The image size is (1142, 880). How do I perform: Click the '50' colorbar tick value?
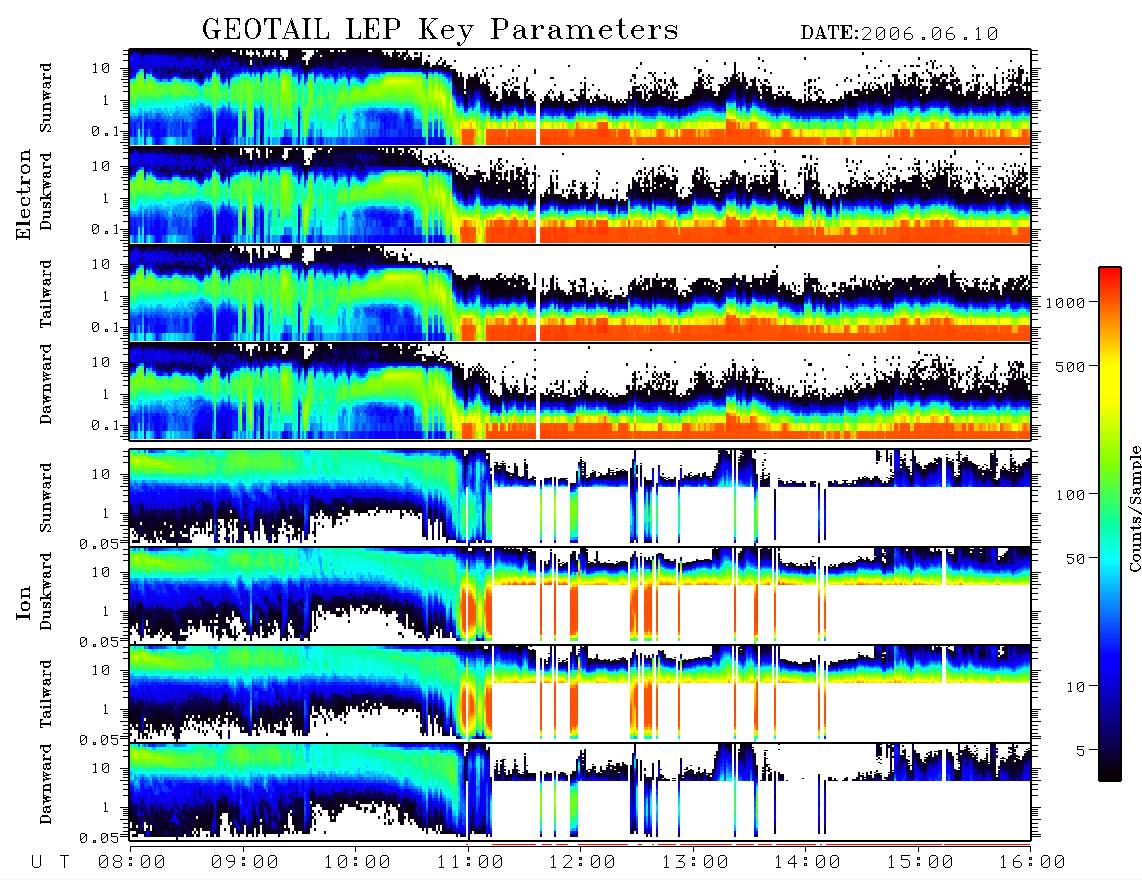click(x=1076, y=559)
